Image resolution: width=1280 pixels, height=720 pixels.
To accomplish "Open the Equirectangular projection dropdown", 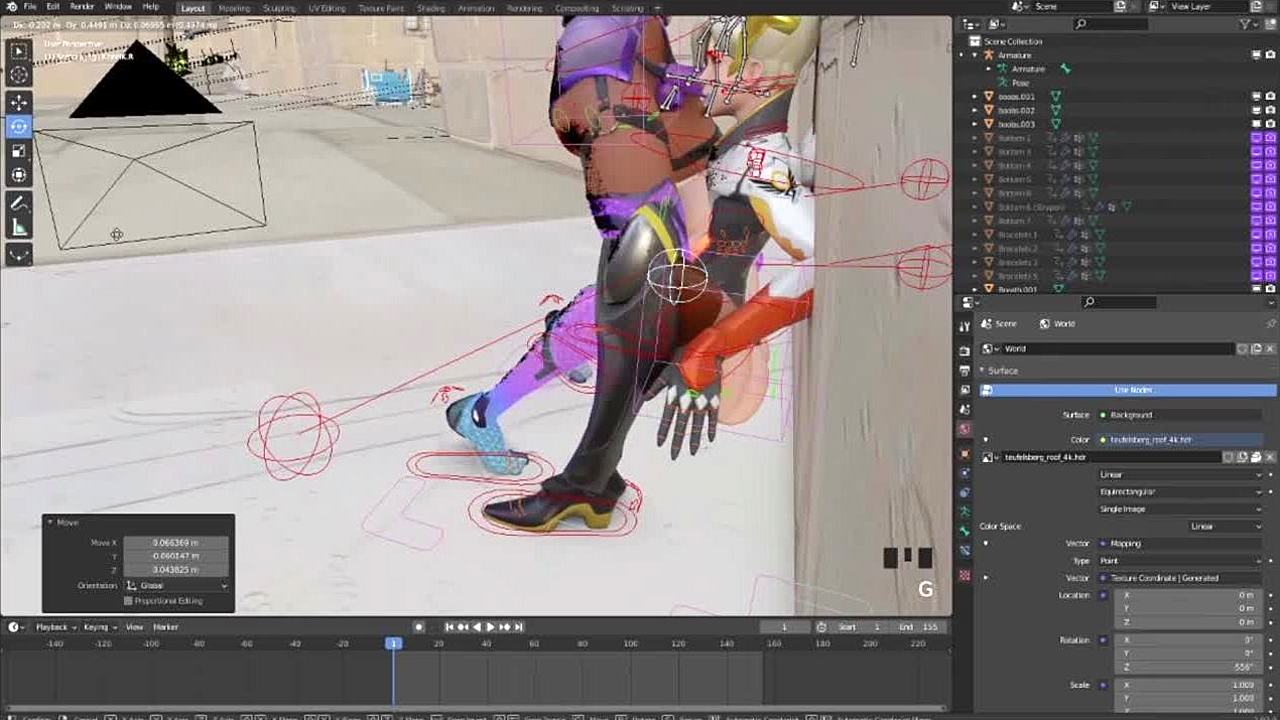I will click(1180, 492).
